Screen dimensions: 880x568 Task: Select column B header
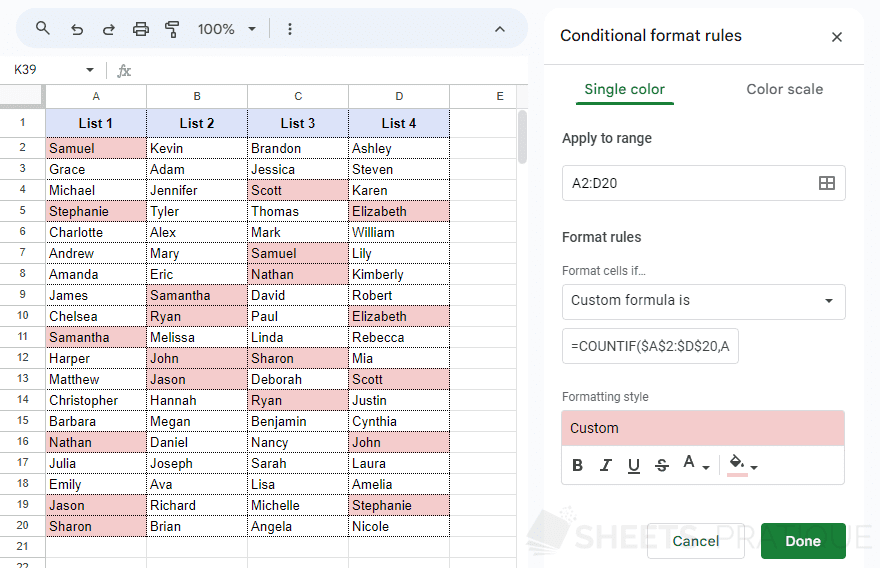(197, 97)
